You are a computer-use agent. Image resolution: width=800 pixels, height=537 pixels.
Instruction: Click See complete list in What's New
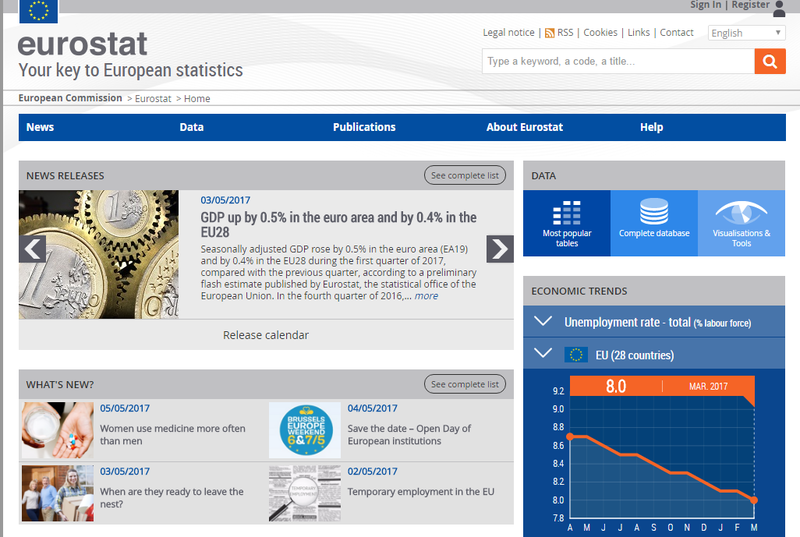(465, 384)
